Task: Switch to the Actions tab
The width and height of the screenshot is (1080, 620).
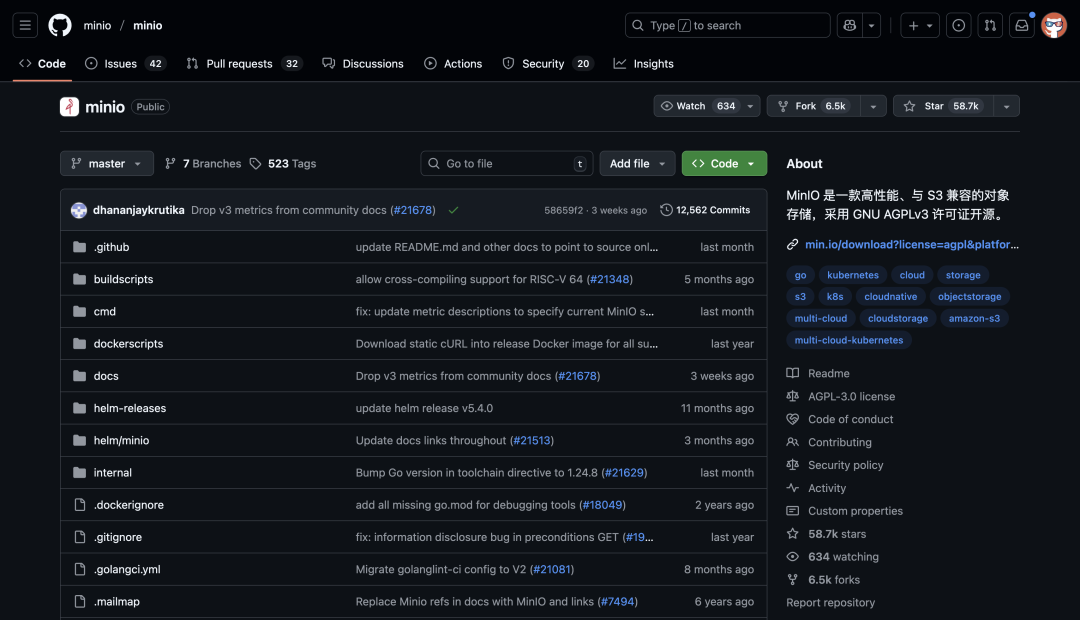Action: coord(453,63)
